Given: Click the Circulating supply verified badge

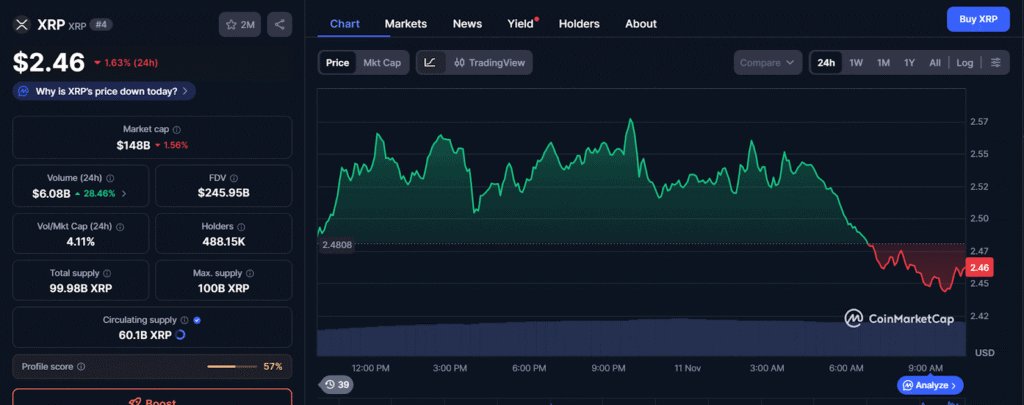Looking at the screenshot, I should pos(197,320).
